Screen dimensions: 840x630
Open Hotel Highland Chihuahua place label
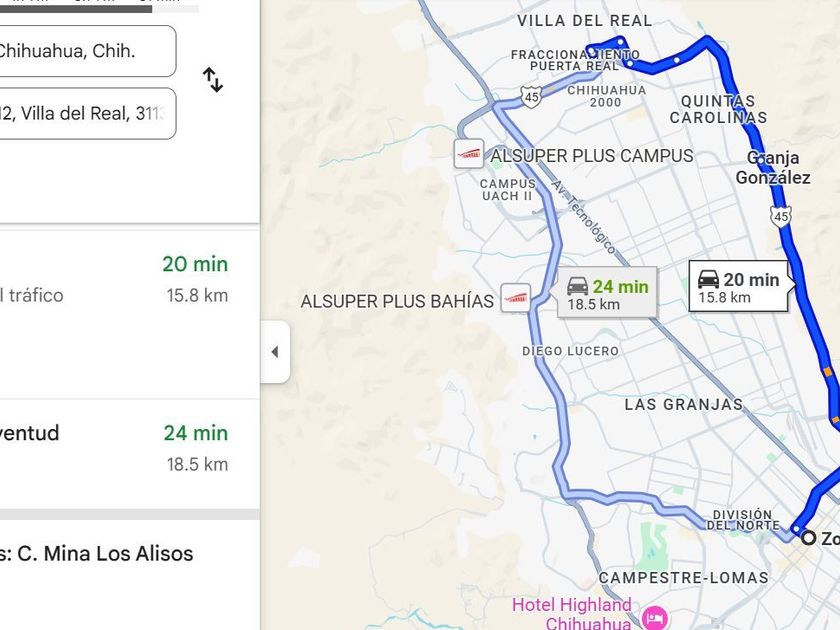[x=572, y=613]
